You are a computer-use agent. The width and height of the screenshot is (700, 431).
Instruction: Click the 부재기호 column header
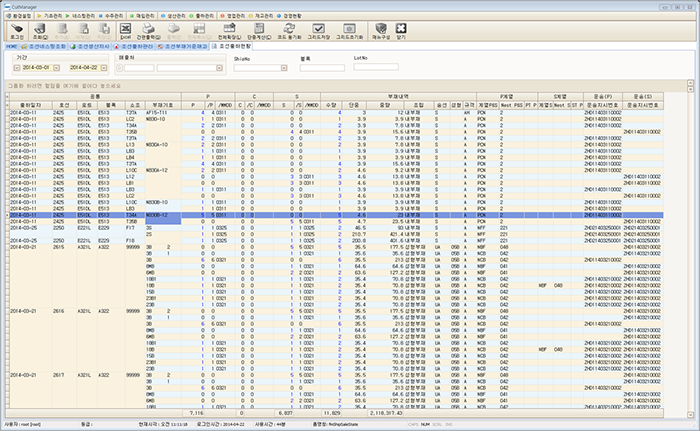click(163, 105)
